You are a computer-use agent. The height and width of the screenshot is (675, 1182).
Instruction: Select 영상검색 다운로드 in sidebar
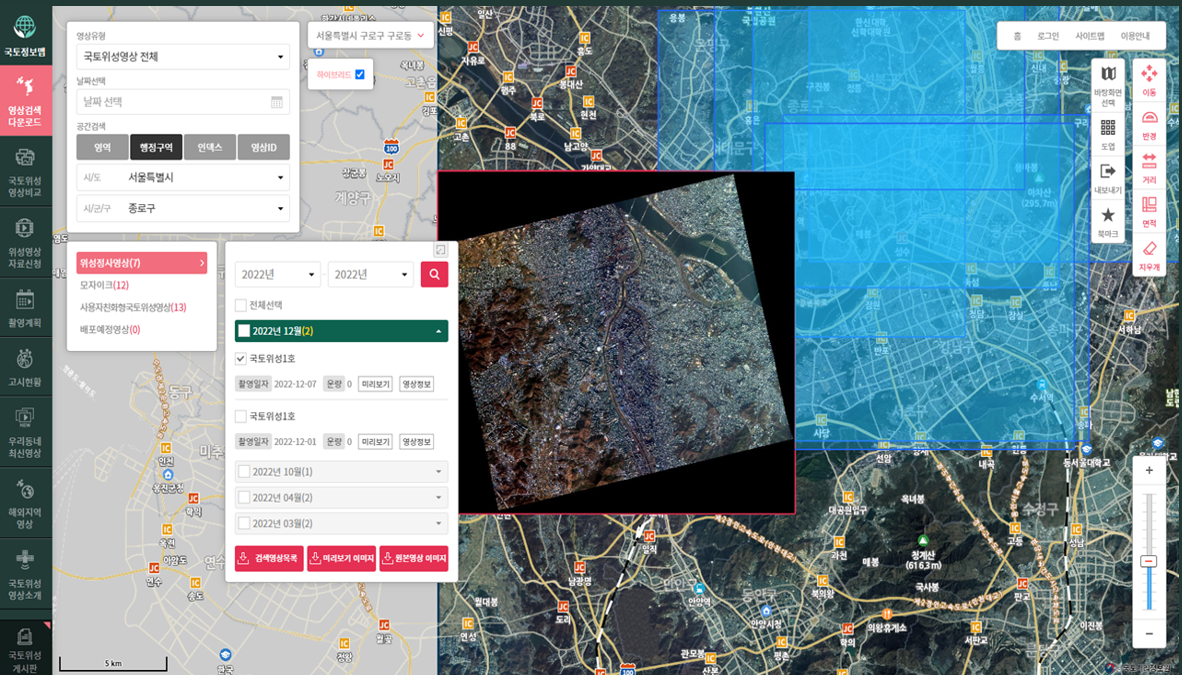click(26, 101)
